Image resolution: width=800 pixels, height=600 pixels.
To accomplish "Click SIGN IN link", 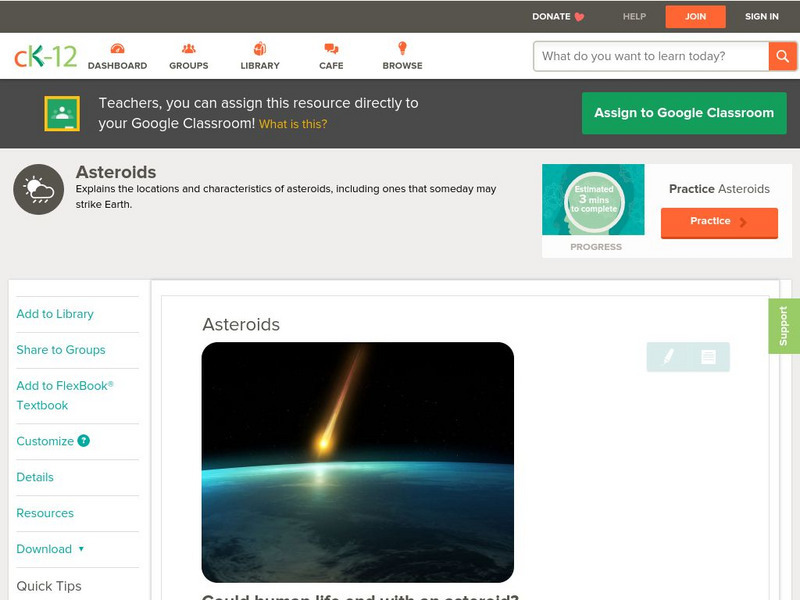I will click(x=762, y=17).
